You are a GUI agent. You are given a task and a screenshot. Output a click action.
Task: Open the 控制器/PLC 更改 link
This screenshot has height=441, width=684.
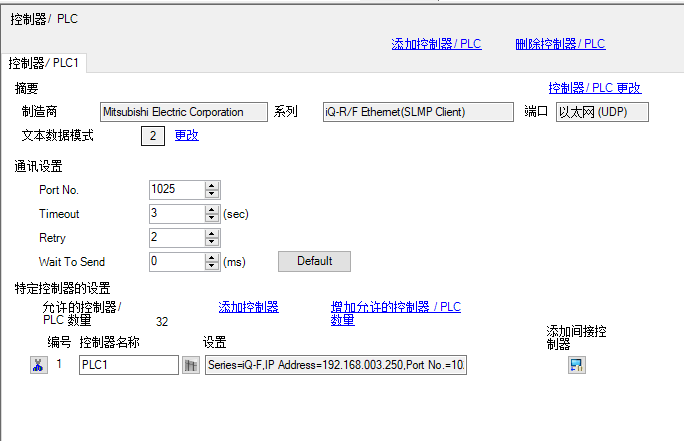594,88
